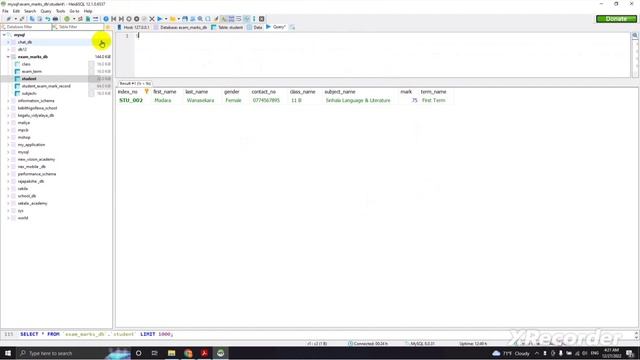Open the User manager toolbar icon
Viewport: 640px width, 360px height.
80,19
